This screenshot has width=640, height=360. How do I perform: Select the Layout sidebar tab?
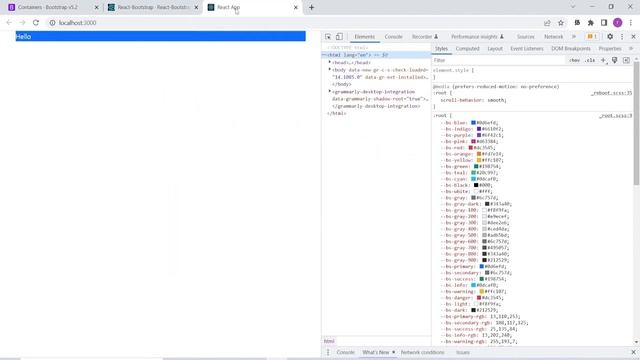(495, 49)
